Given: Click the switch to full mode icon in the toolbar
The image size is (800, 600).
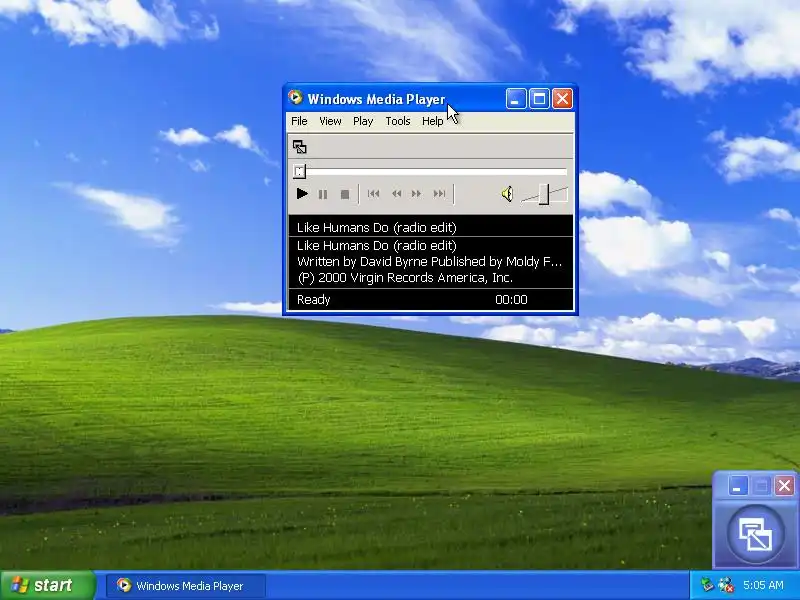Looking at the screenshot, I should [299, 147].
